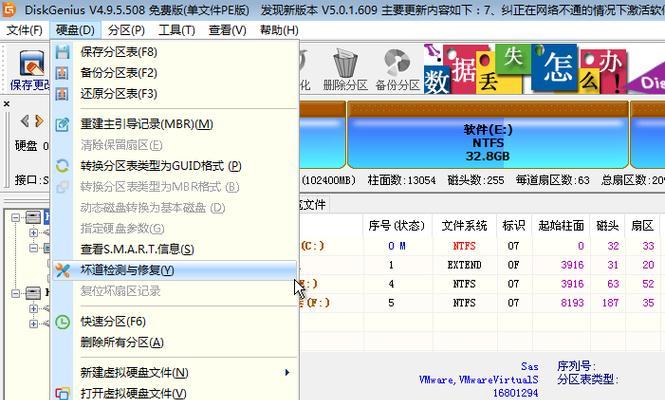Click starting cylinder value 8193
This screenshot has height=400, width=665.
coord(572,303)
